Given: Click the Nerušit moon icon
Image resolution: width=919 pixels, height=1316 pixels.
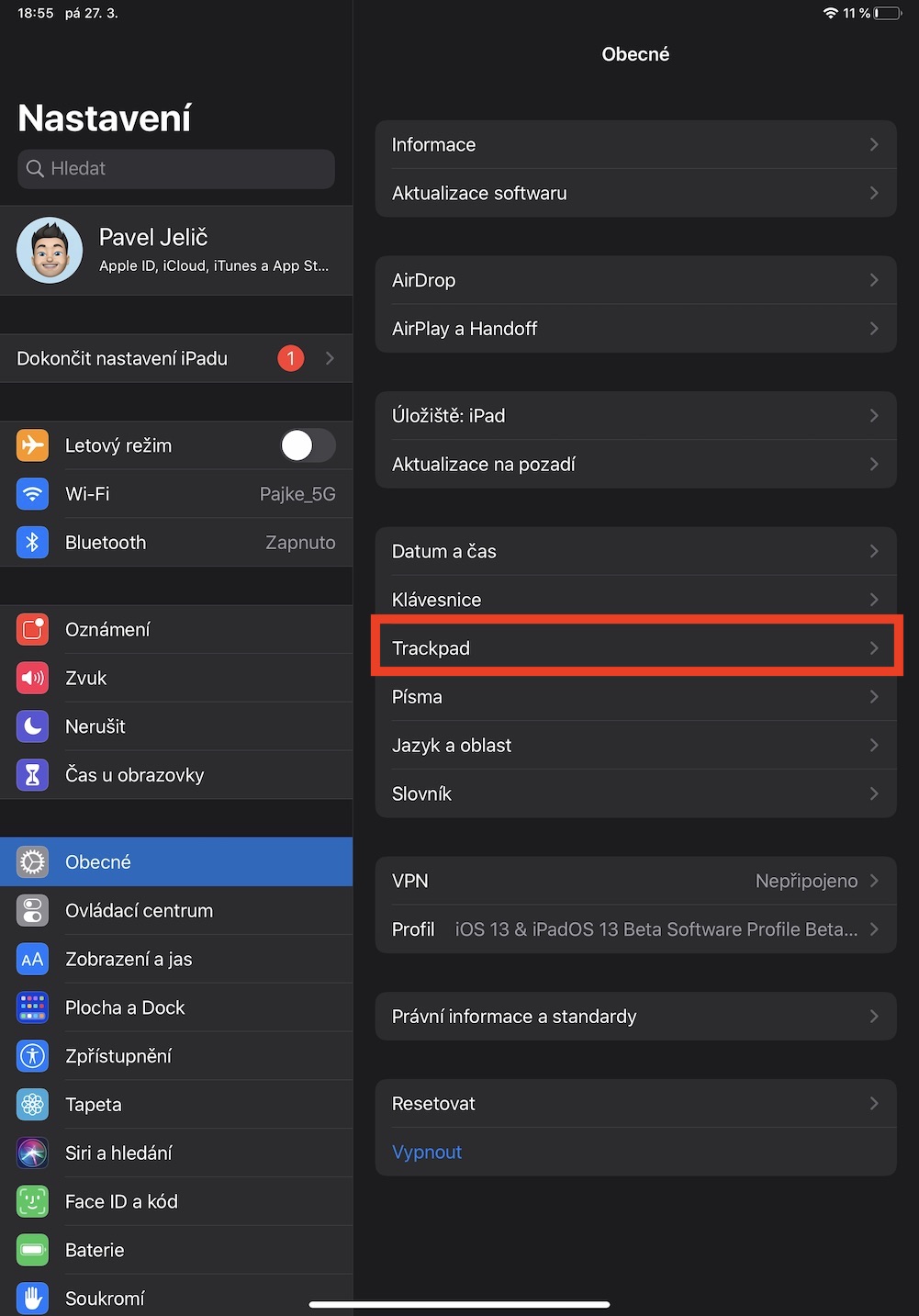Looking at the screenshot, I should point(32,726).
